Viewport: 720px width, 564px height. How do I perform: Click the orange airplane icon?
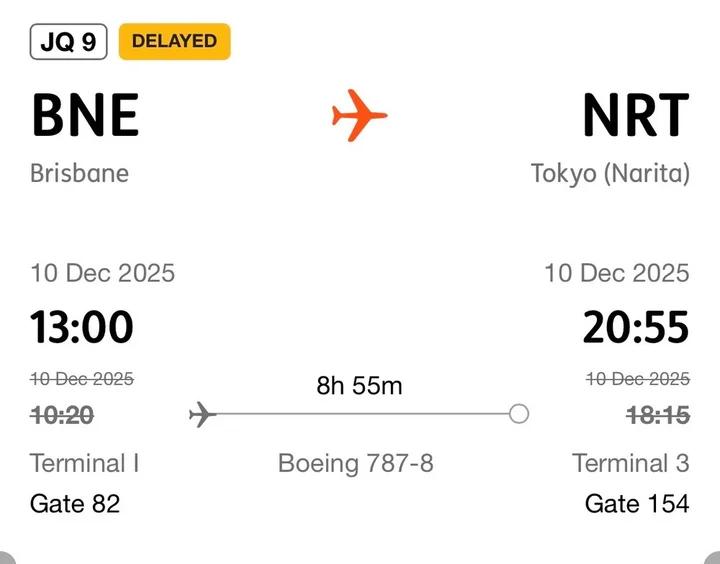pos(359,115)
